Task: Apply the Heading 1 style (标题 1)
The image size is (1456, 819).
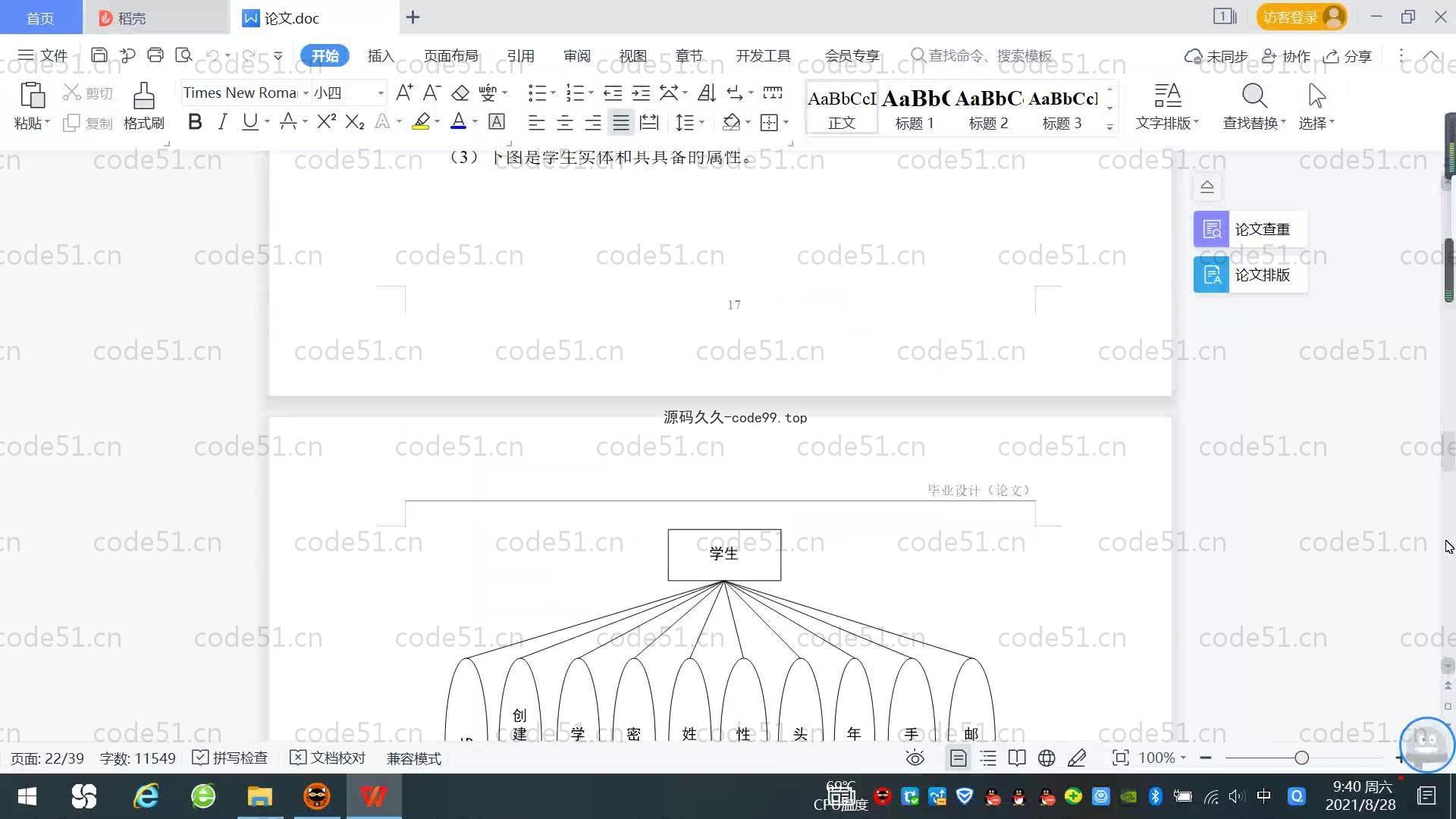Action: (x=915, y=108)
